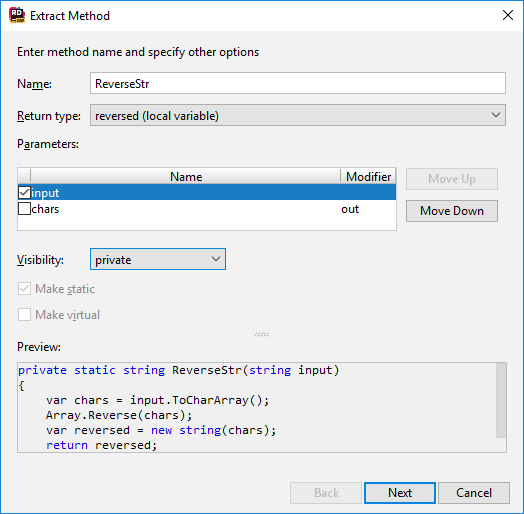Click the Back button
This screenshot has width=524, height=514.
pyautogui.click(x=326, y=493)
